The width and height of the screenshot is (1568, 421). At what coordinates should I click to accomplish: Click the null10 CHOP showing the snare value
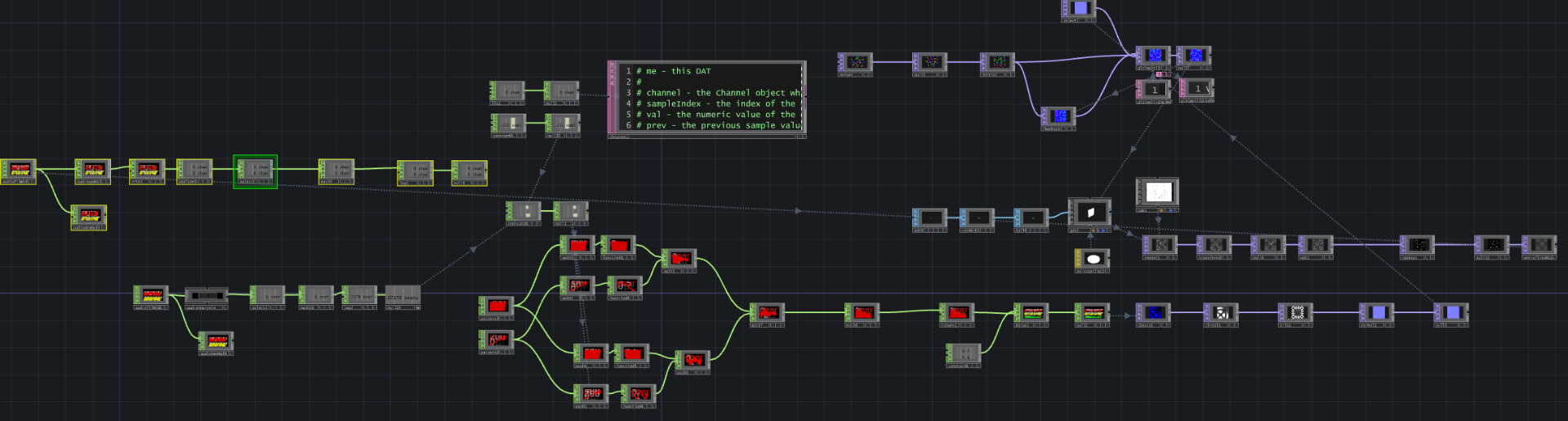point(403,297)
